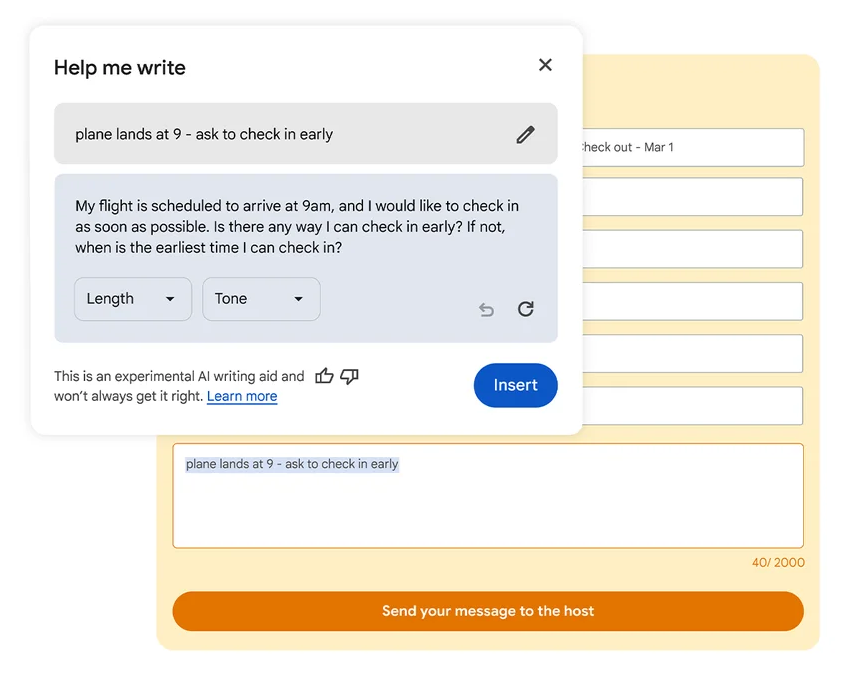Edit the prompt with pencil icon
The image size is (847, 673).
[x=525, y=134]
